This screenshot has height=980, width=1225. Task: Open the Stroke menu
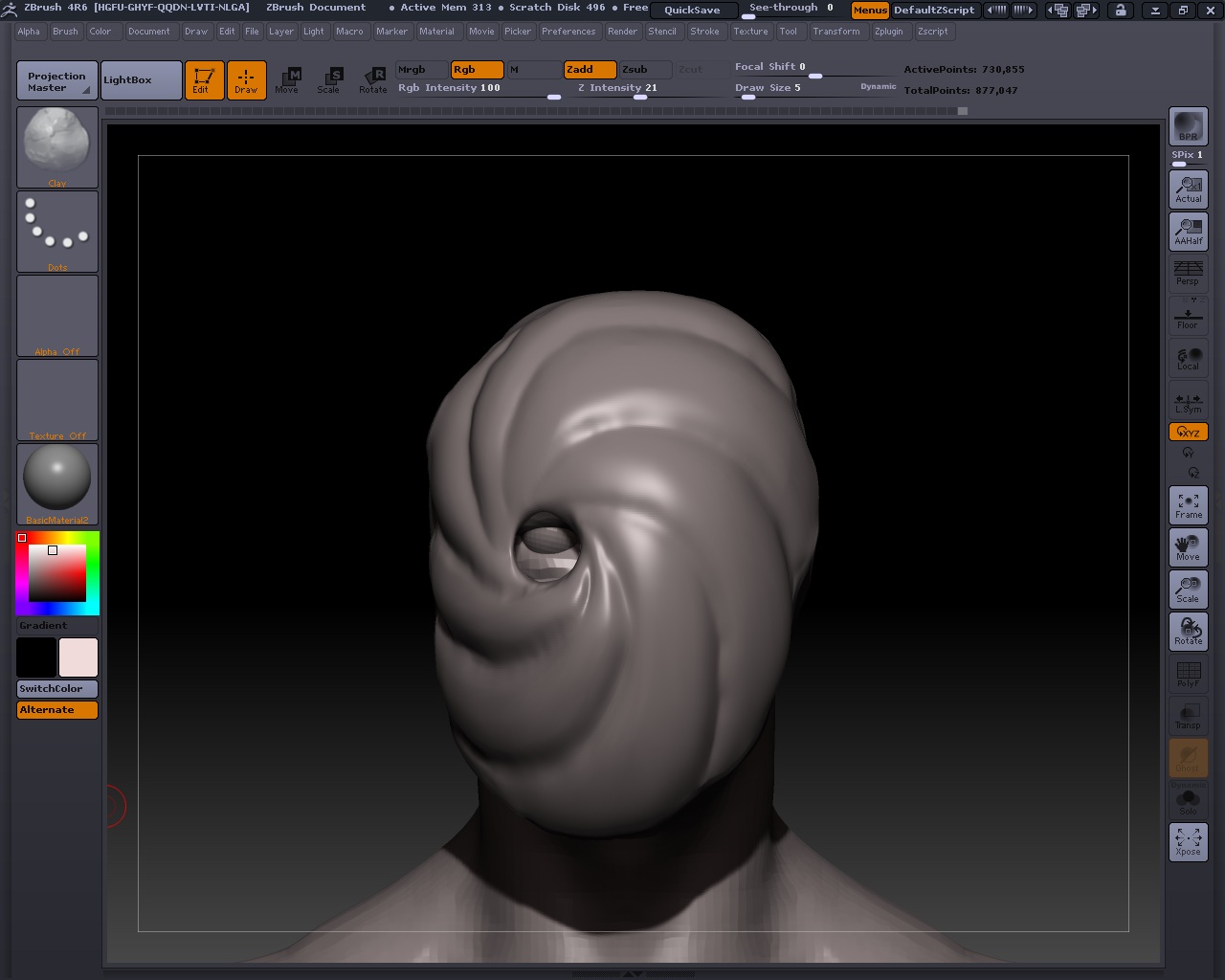click(x=704, y=32)
